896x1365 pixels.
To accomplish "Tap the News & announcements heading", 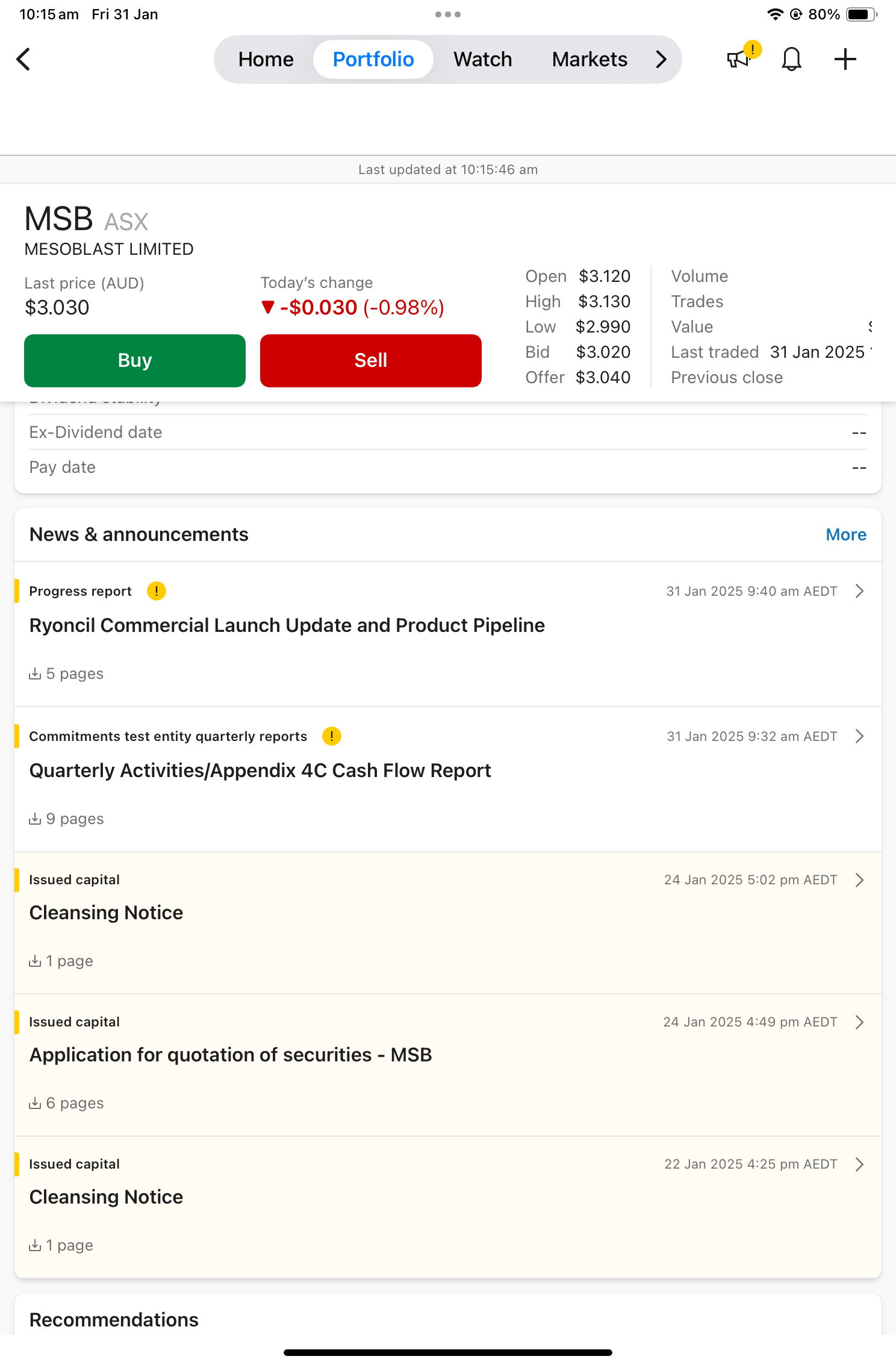I will [139, 534].
